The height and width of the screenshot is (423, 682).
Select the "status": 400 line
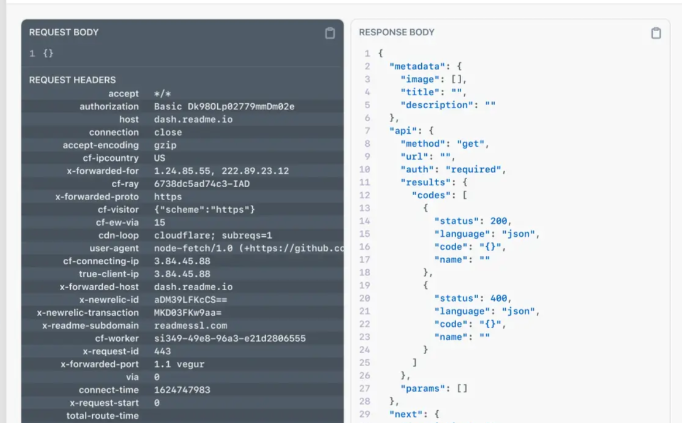click(473, 299)
